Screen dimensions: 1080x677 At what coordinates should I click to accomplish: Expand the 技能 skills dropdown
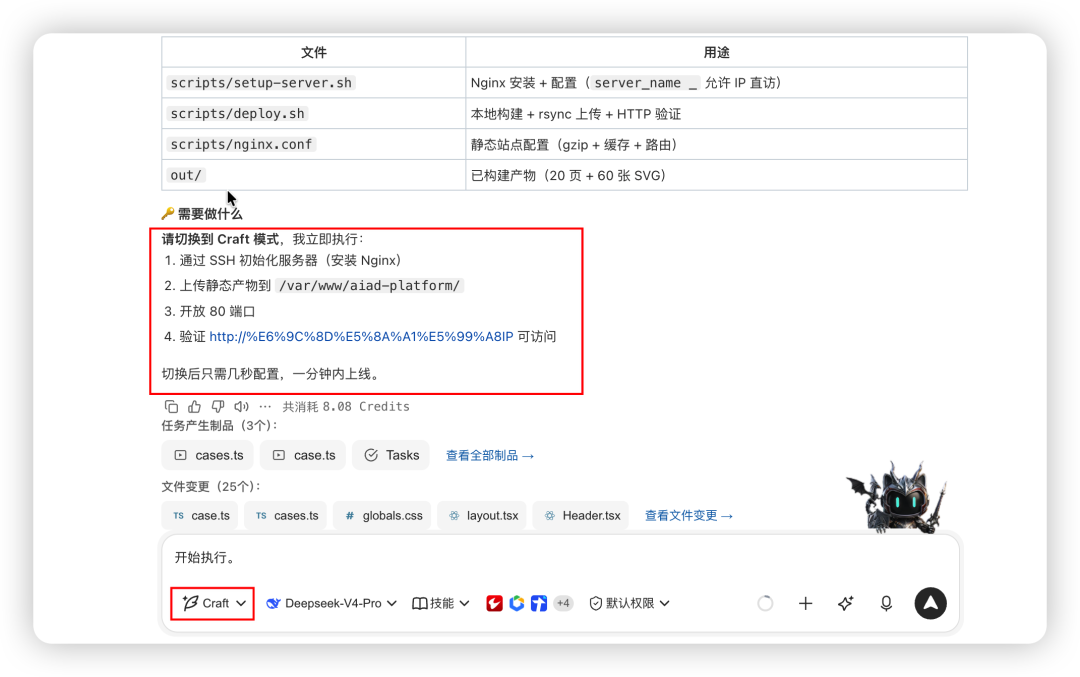(440, 603)
